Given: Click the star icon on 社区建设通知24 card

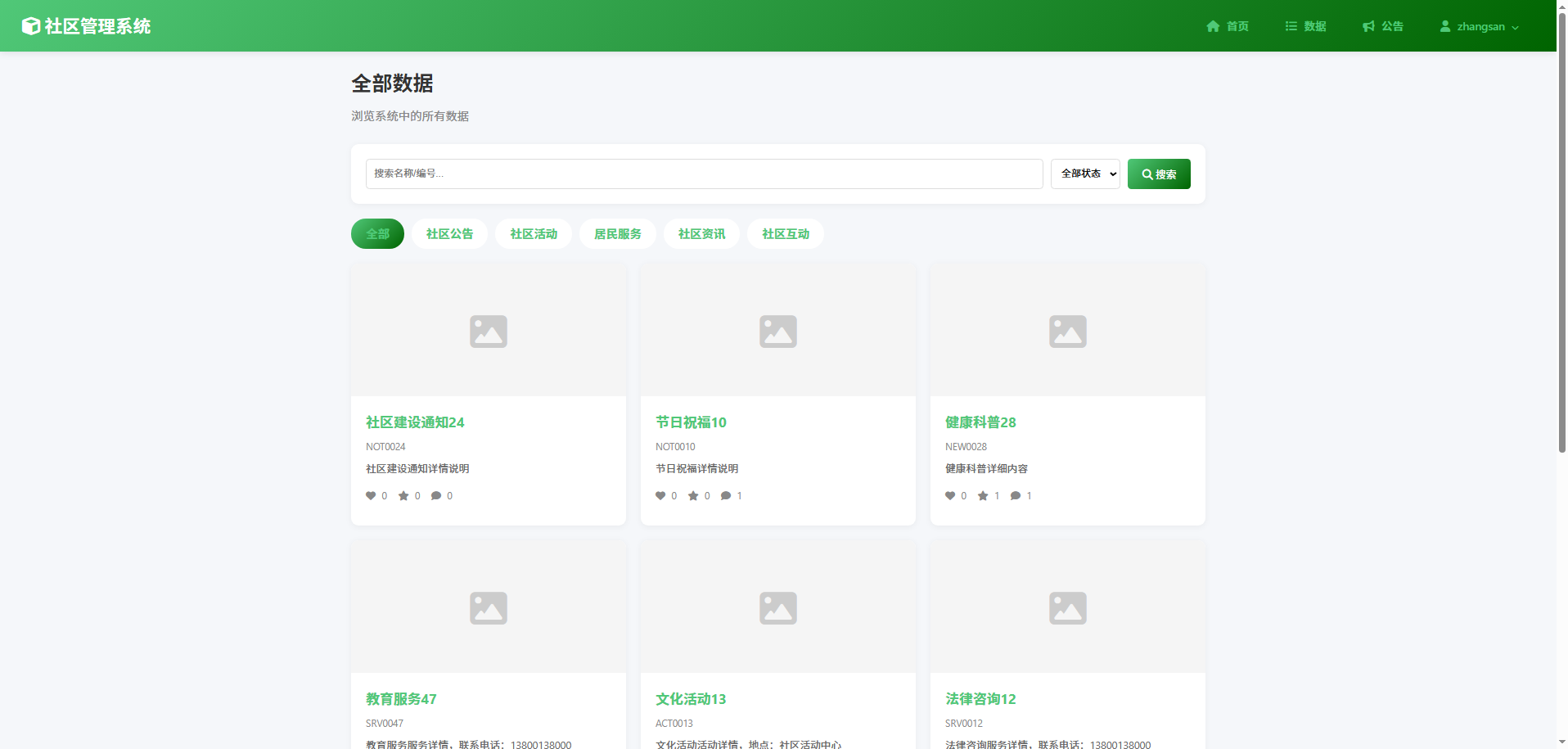Looking at the screenshot, I should point(403,496).
